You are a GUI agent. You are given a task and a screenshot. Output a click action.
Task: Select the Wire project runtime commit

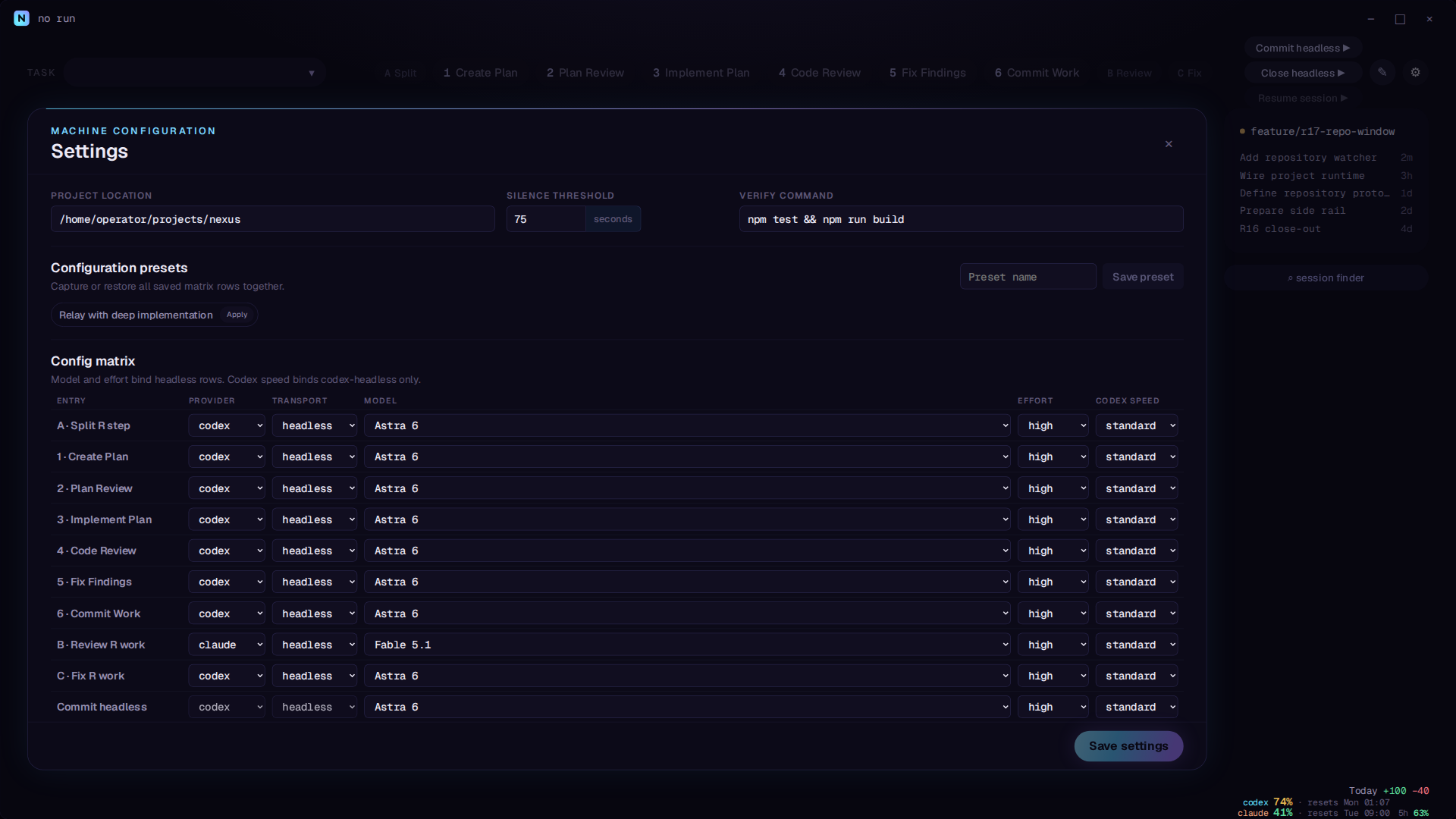click(x=1326, y=176)
